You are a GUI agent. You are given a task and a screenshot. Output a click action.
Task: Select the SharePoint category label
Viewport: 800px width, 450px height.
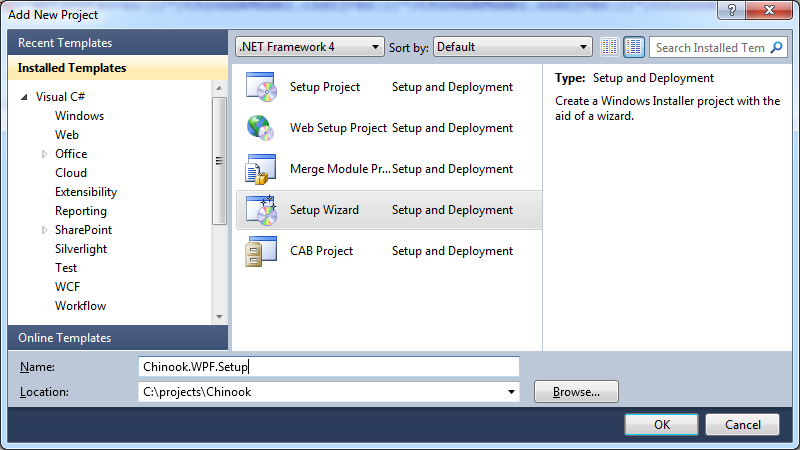coord(83,230)
